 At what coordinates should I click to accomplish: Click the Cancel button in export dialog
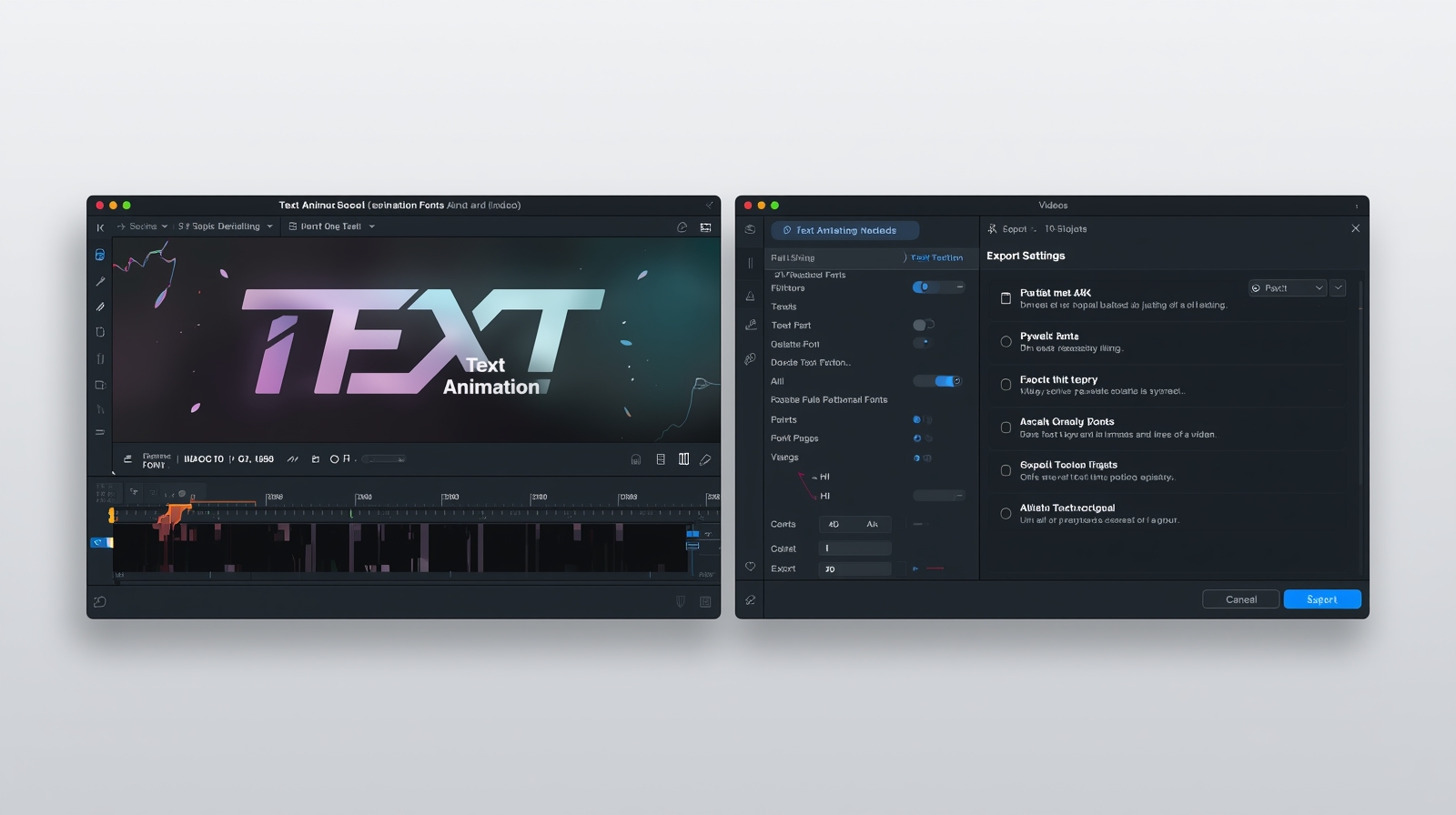[1240, 599]
